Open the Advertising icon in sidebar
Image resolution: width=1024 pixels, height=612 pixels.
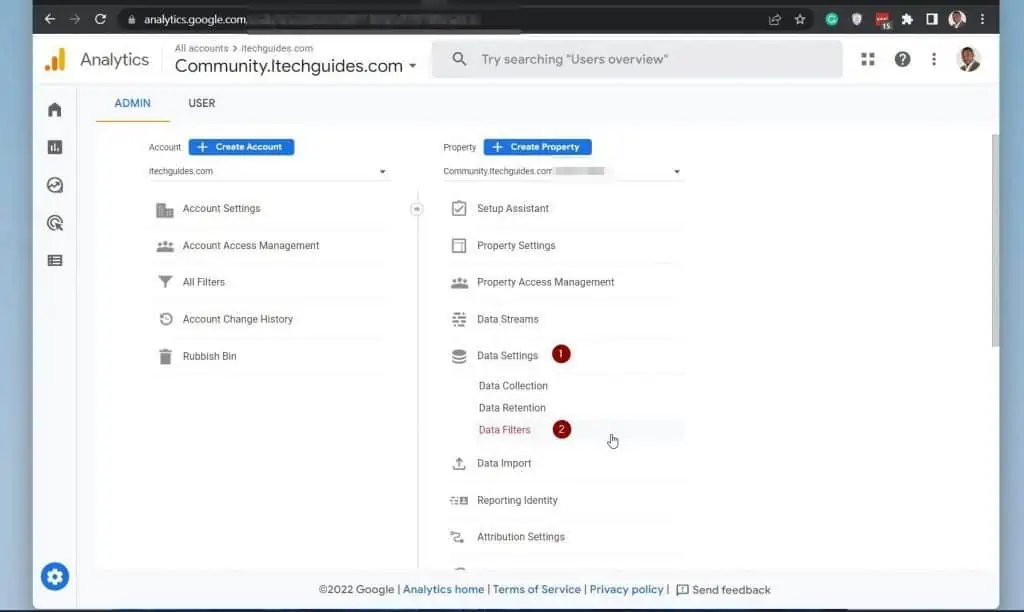55,223
